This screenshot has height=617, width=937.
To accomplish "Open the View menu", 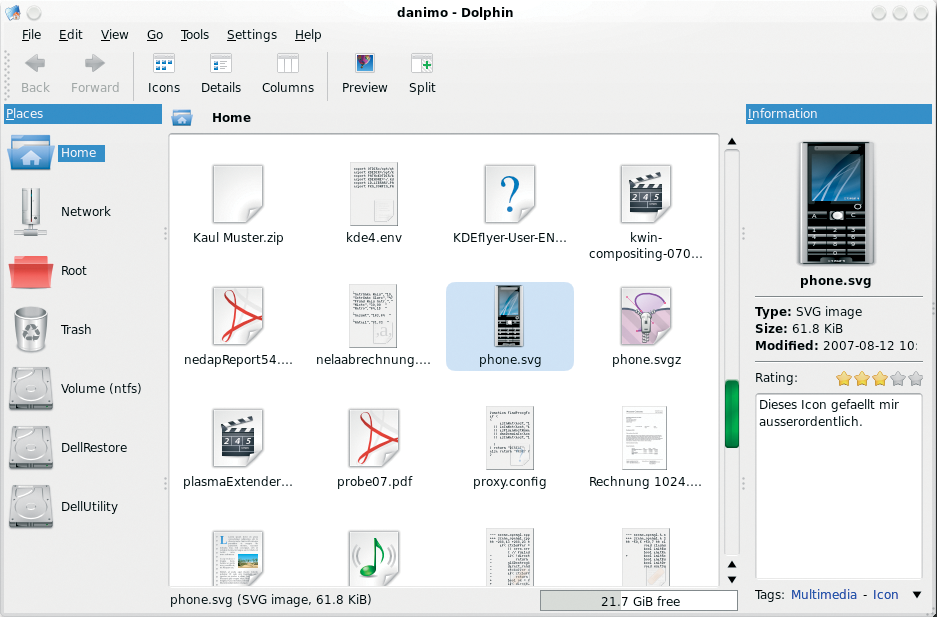I will [114, 35].
